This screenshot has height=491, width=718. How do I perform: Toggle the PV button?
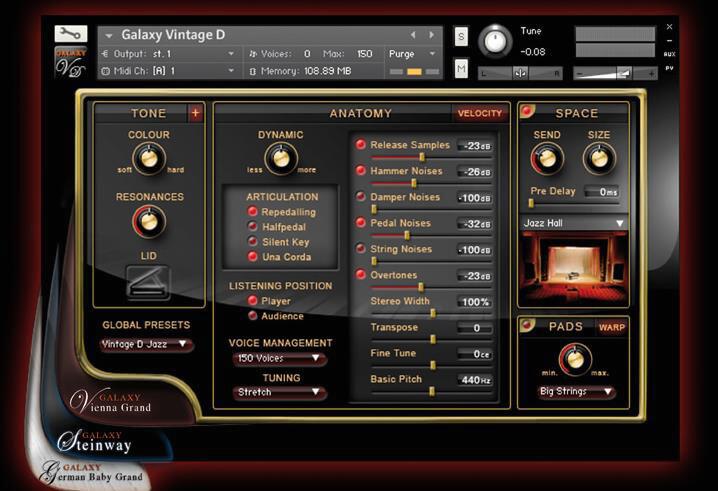pos(669,68)
